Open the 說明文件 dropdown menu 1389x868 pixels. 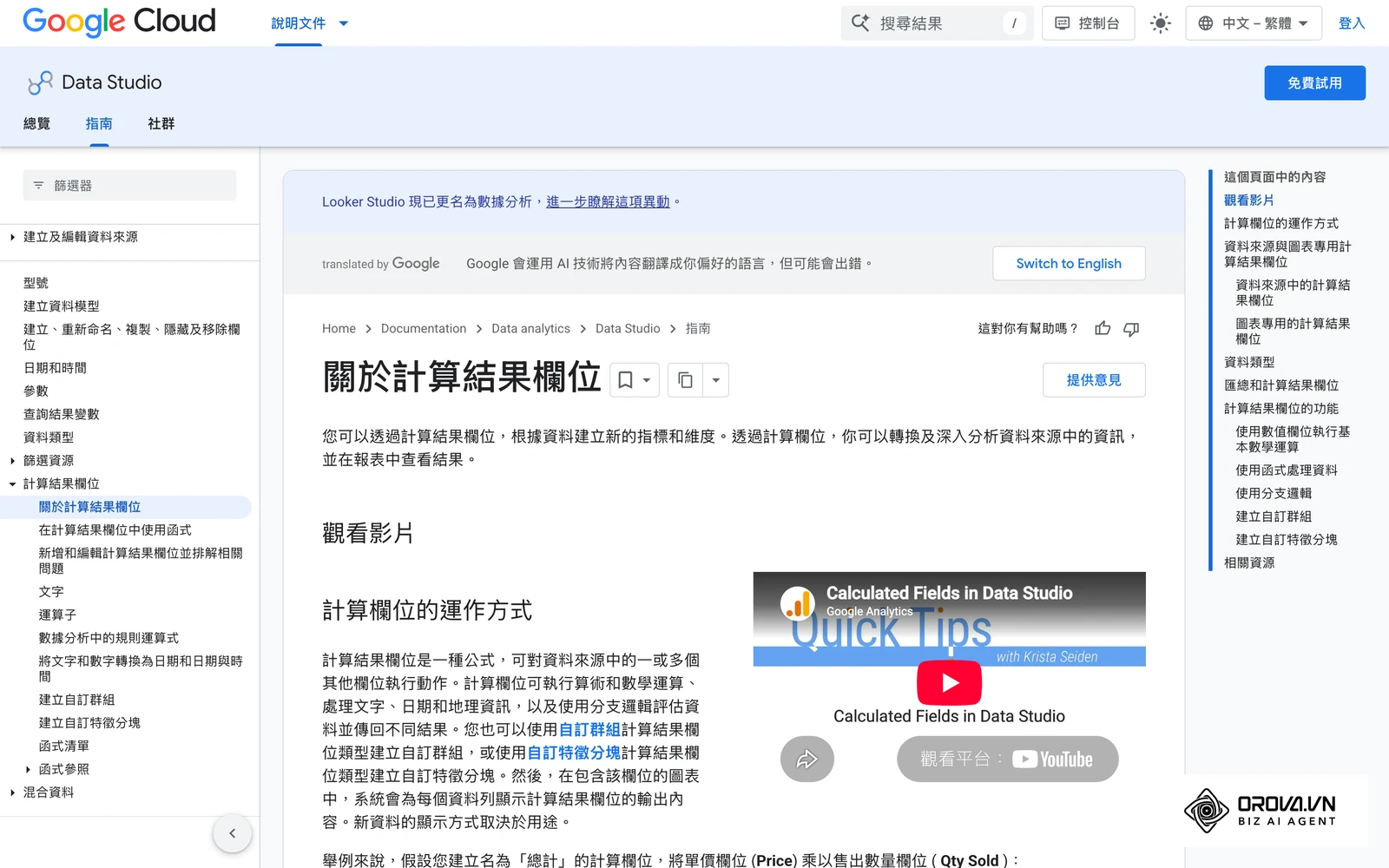point(309,23)
